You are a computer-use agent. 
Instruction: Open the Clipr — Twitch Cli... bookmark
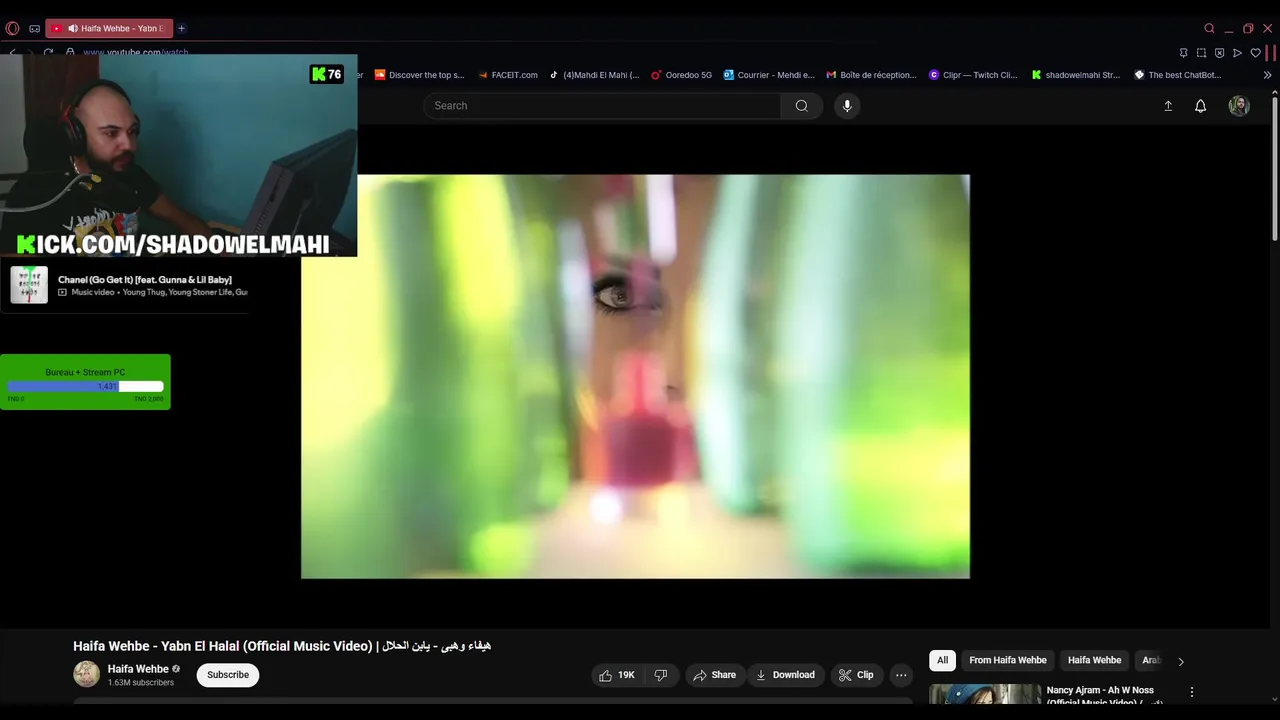973,75
